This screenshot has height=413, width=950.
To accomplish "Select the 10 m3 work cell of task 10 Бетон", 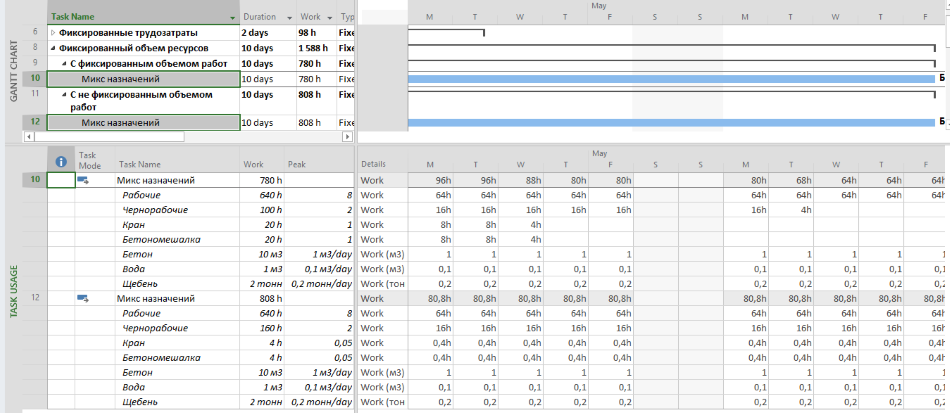I will click(x=262, y=254).
